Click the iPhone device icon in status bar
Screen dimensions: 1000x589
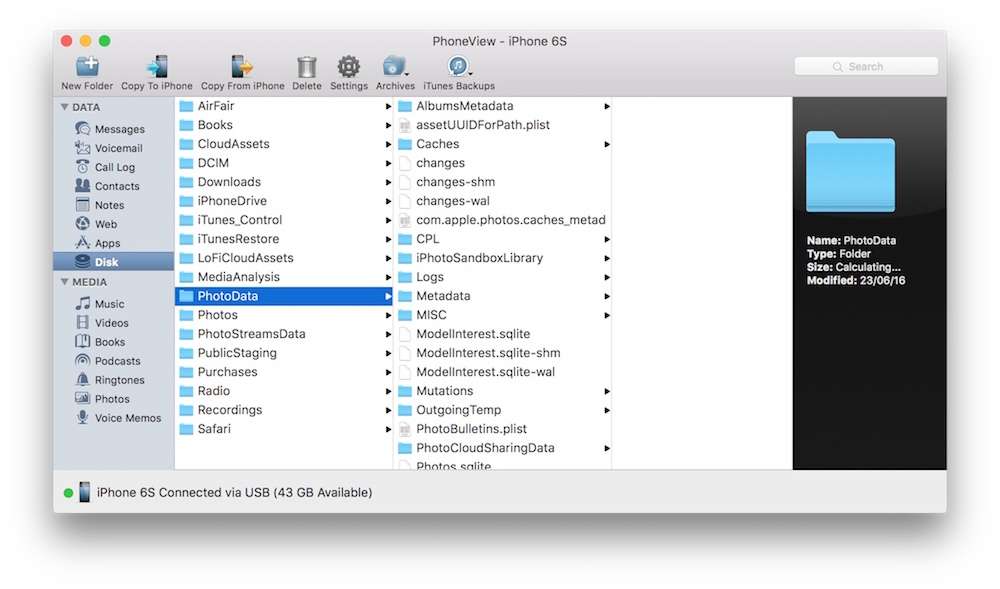coord(84,492)
